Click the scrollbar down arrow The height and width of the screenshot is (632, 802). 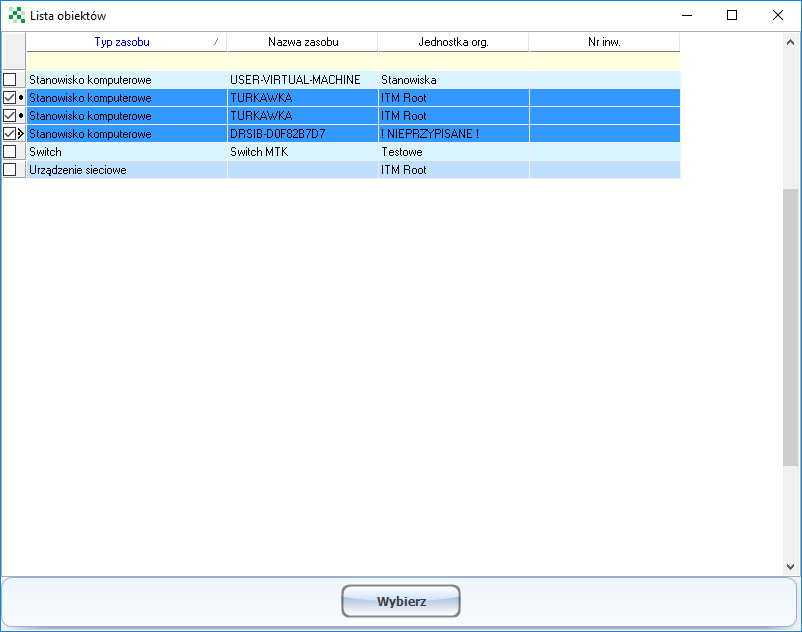click(790, 567)
